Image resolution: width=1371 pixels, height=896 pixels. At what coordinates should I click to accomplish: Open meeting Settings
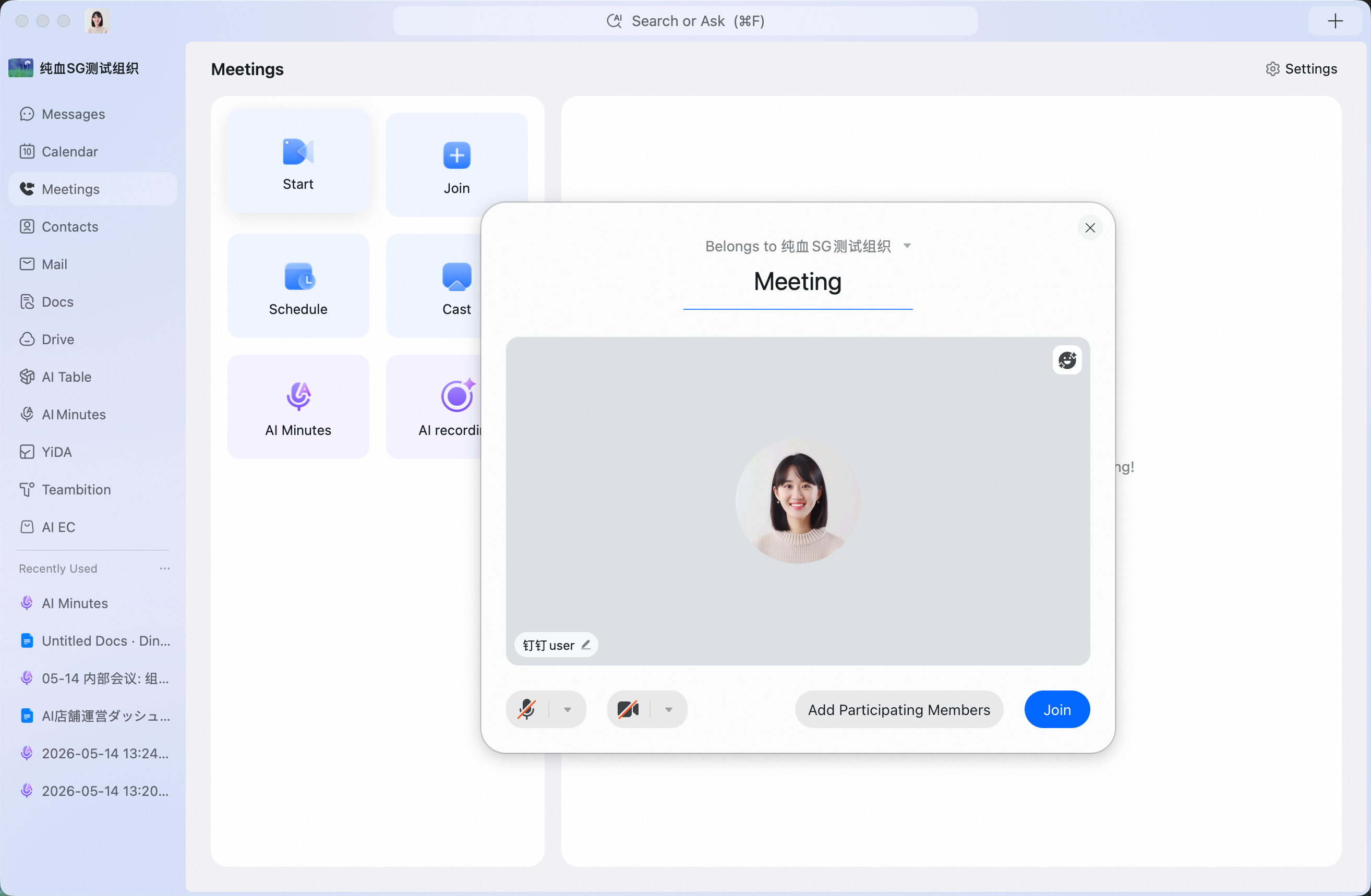[1301, 69]
